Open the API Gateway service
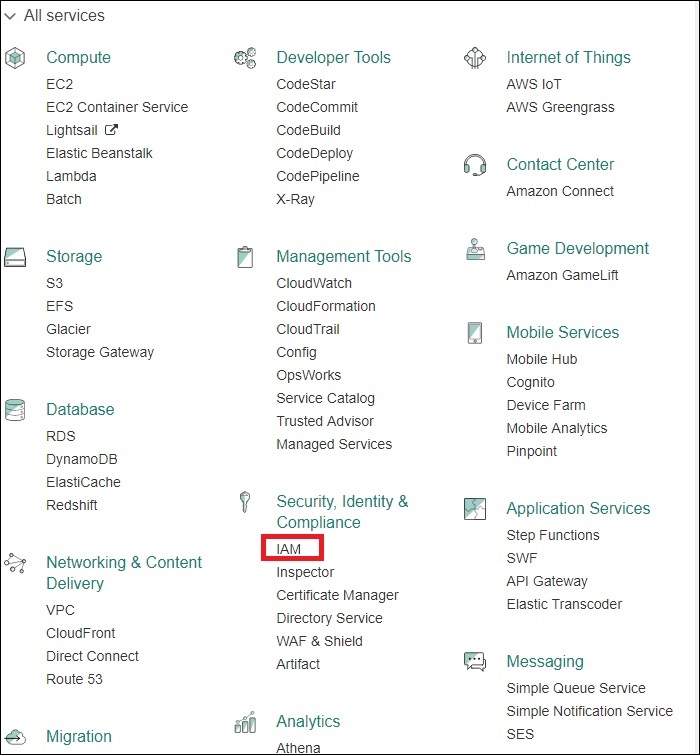 (547, 581)
